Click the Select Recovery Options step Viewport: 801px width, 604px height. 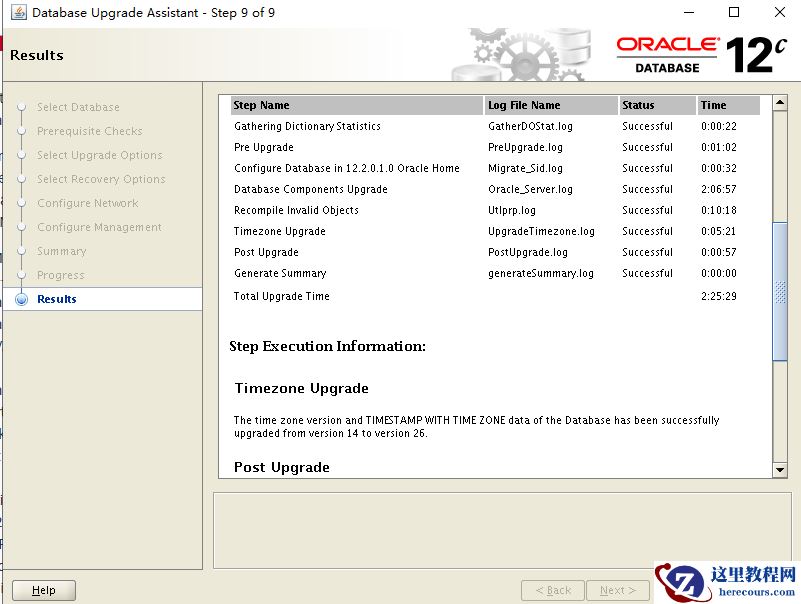[x=101, y=179]
